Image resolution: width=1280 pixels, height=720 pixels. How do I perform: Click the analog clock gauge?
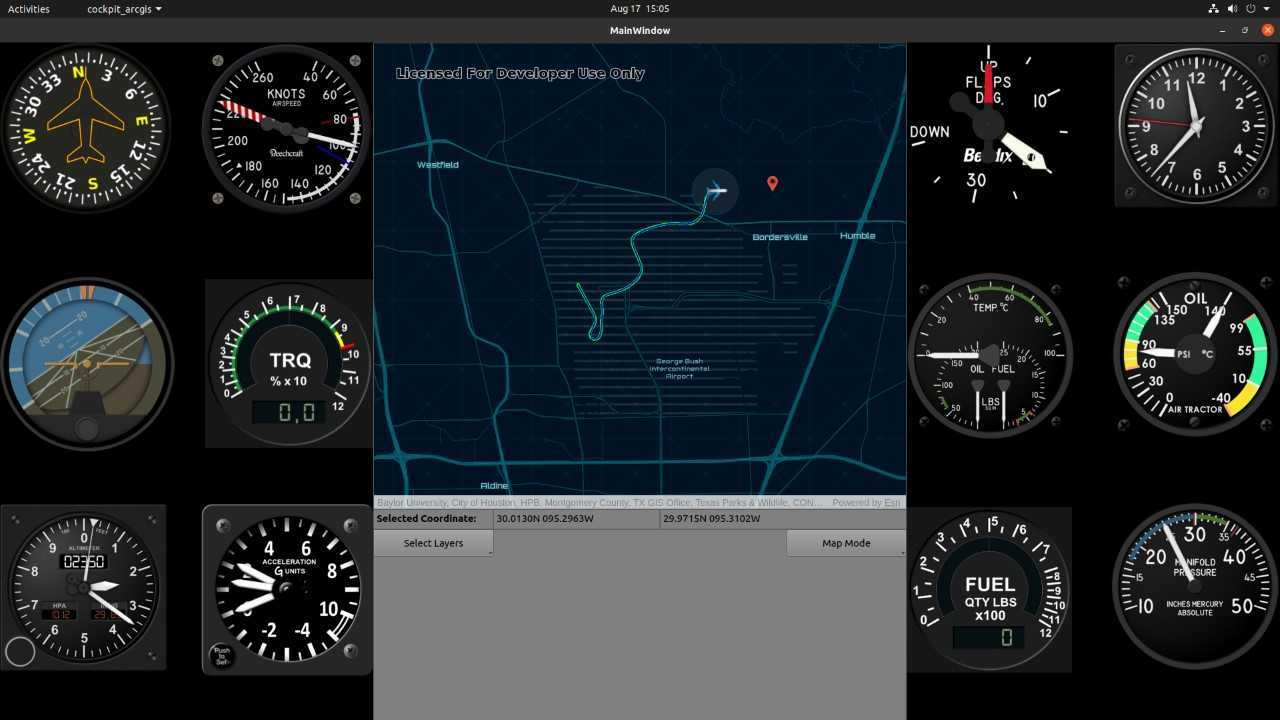pos(1195,125)
